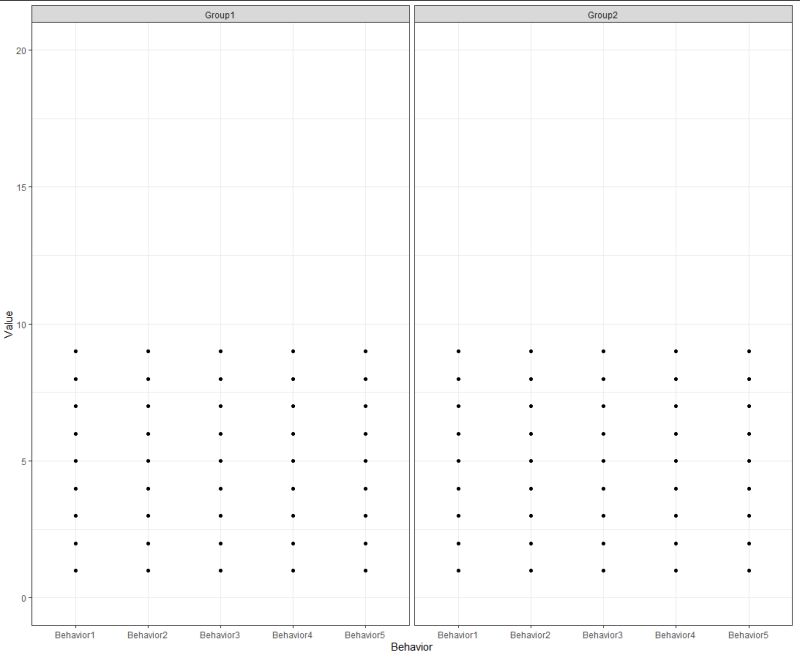
Task: Select the Behavior3 label in Group1 panel
Action: click(221, 633)
